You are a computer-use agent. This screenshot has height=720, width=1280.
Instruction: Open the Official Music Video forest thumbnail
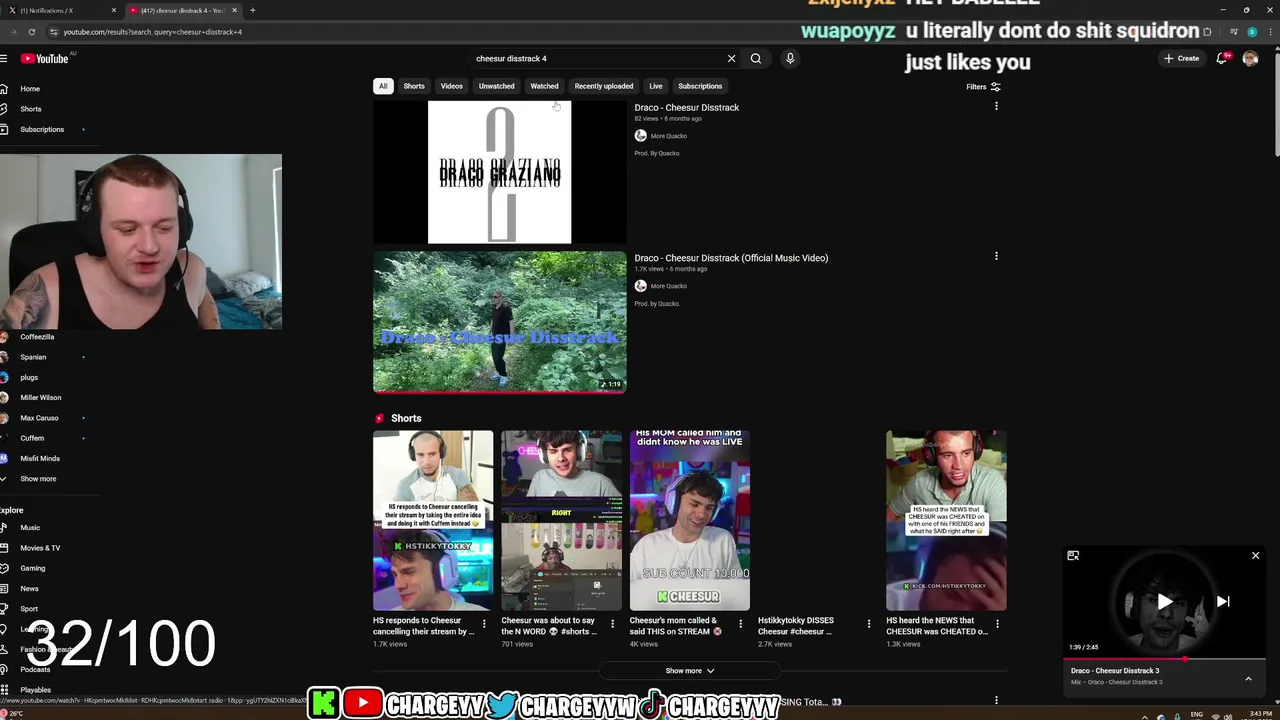500,322
